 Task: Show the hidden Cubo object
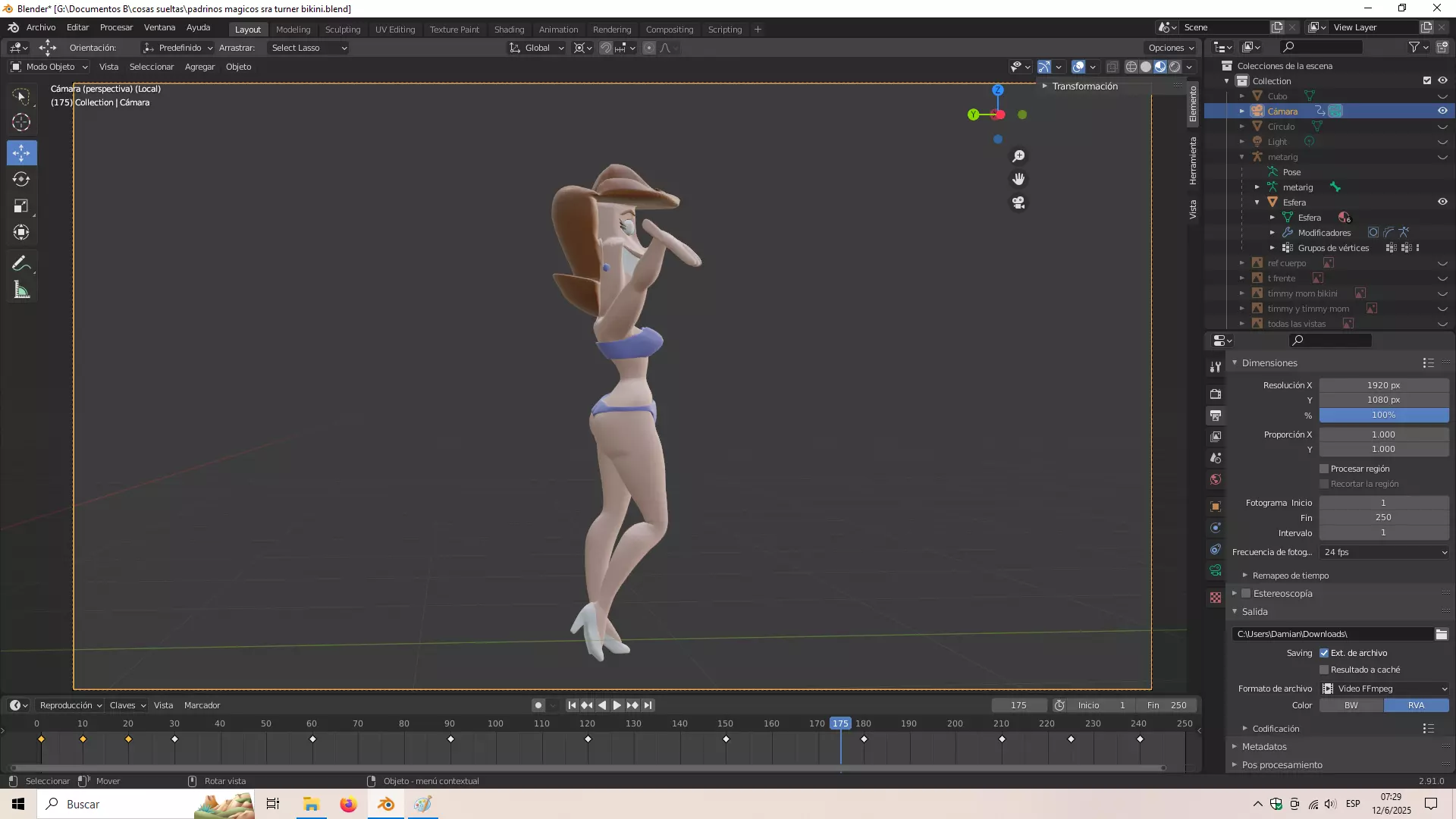pos(1442,96)
